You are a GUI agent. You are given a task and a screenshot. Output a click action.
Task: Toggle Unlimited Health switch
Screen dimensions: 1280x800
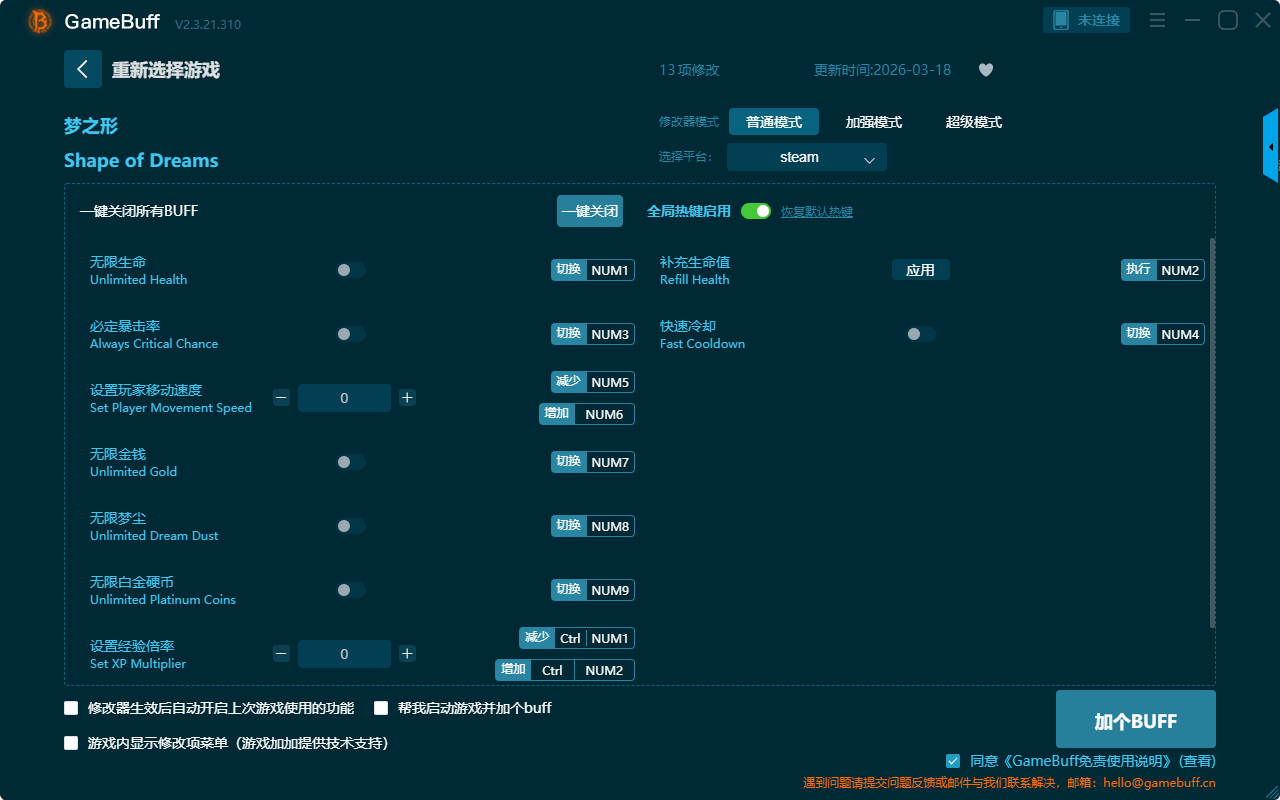click(x=351, y=270)
